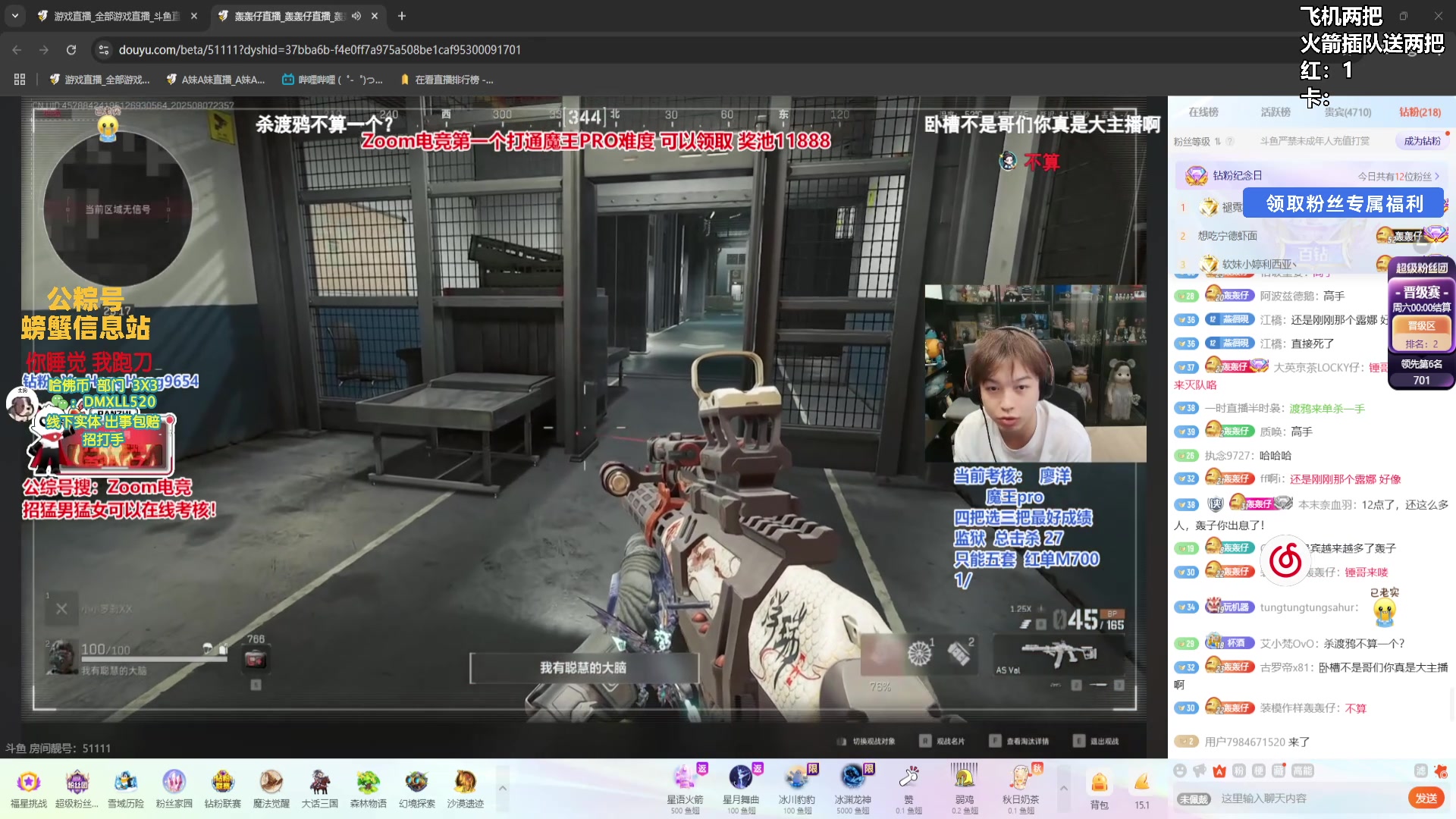This screenshot has width=1456, height=819.
Task: Open the 大话三国 game icon
Action: 319,789
